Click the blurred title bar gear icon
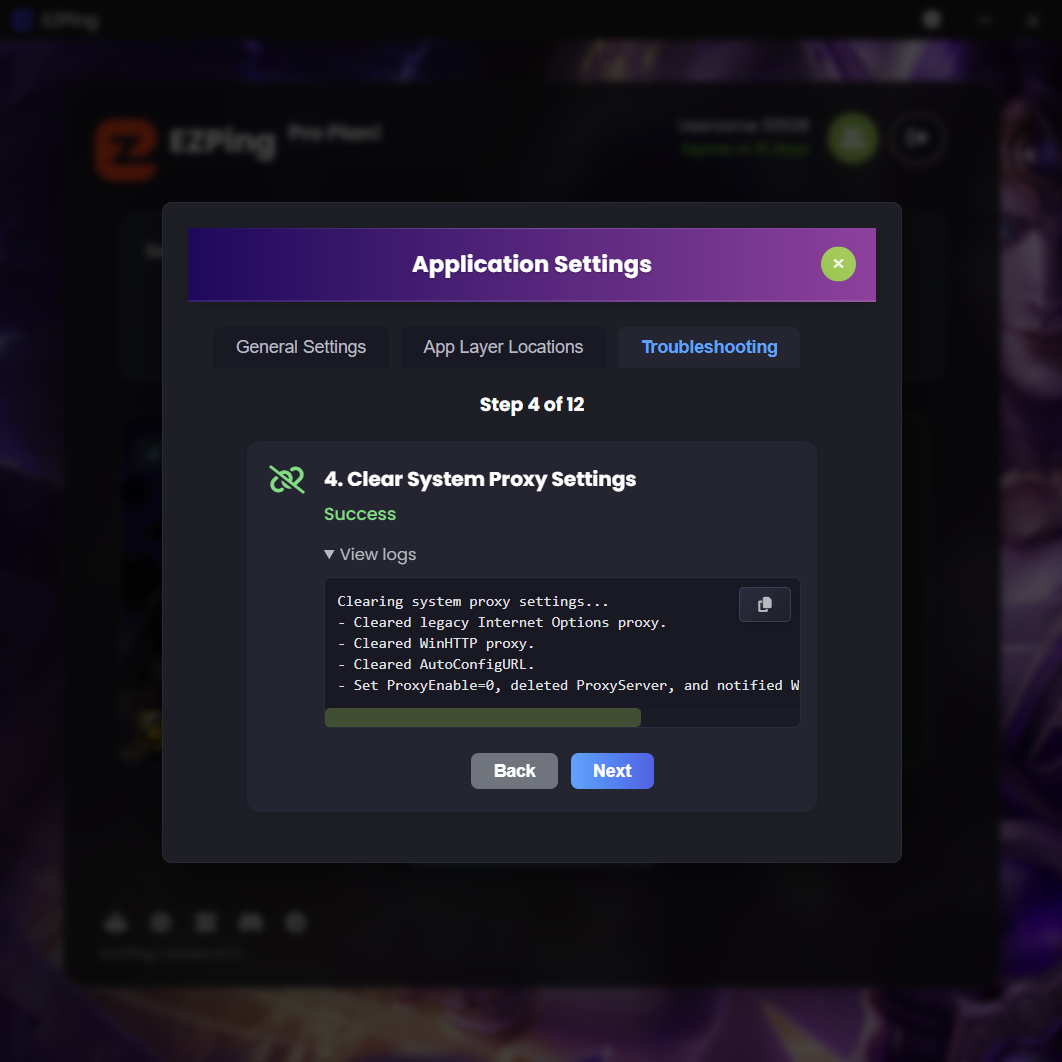The image size is (1062, 1062). [x=932, y=20]
